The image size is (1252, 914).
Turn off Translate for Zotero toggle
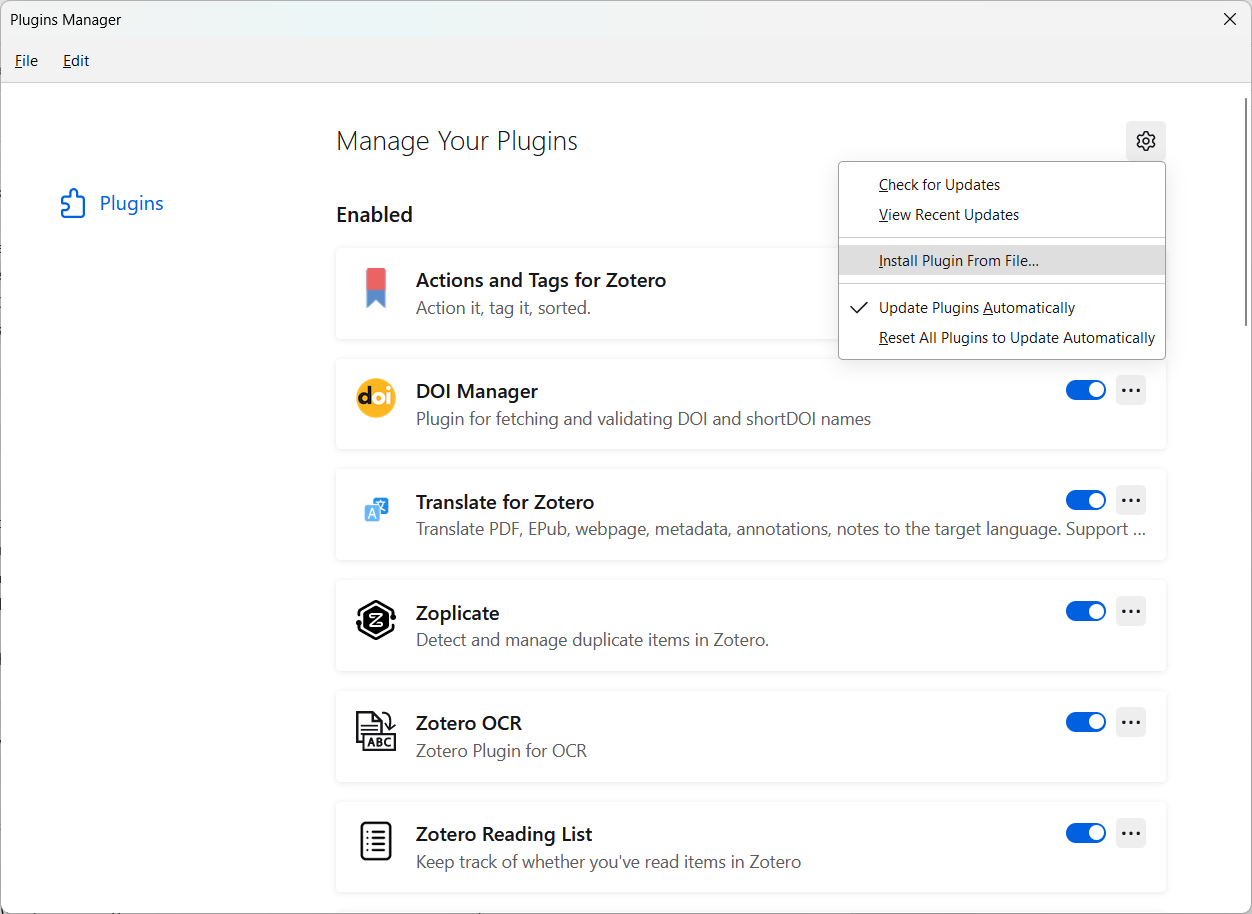[x=1085, y=500]
